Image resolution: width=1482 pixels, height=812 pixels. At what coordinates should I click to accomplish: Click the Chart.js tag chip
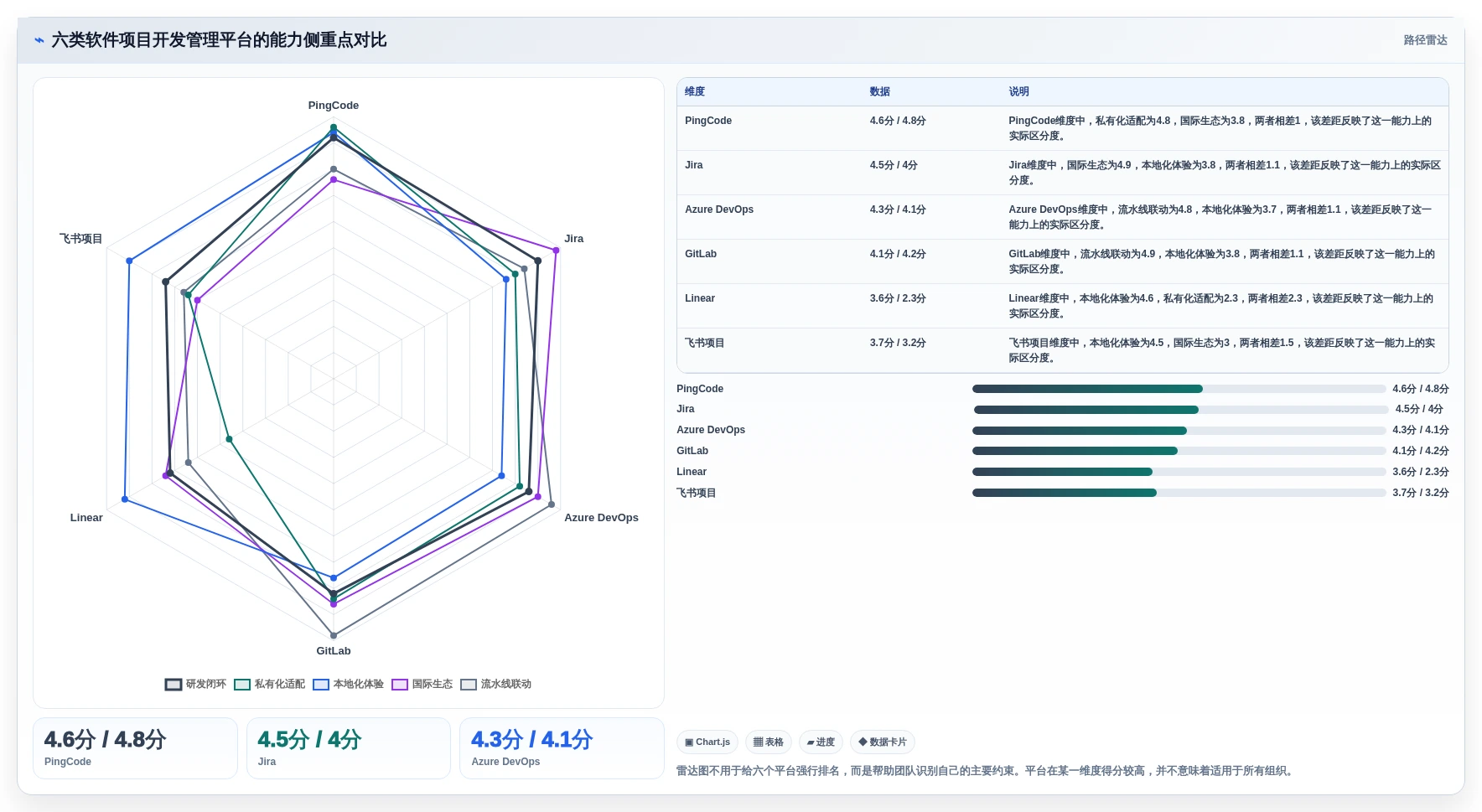point(707,742)
